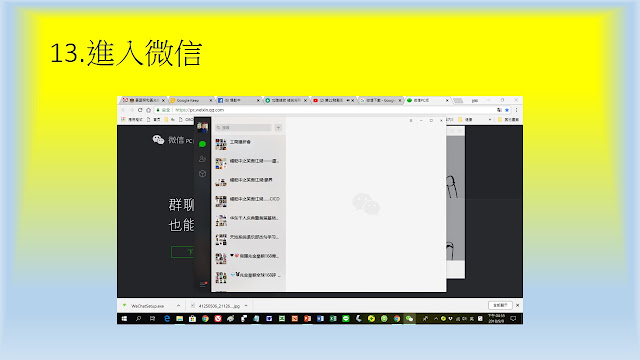
Task: Open Word from the taskbar
Action: click(x=320, y=319)
